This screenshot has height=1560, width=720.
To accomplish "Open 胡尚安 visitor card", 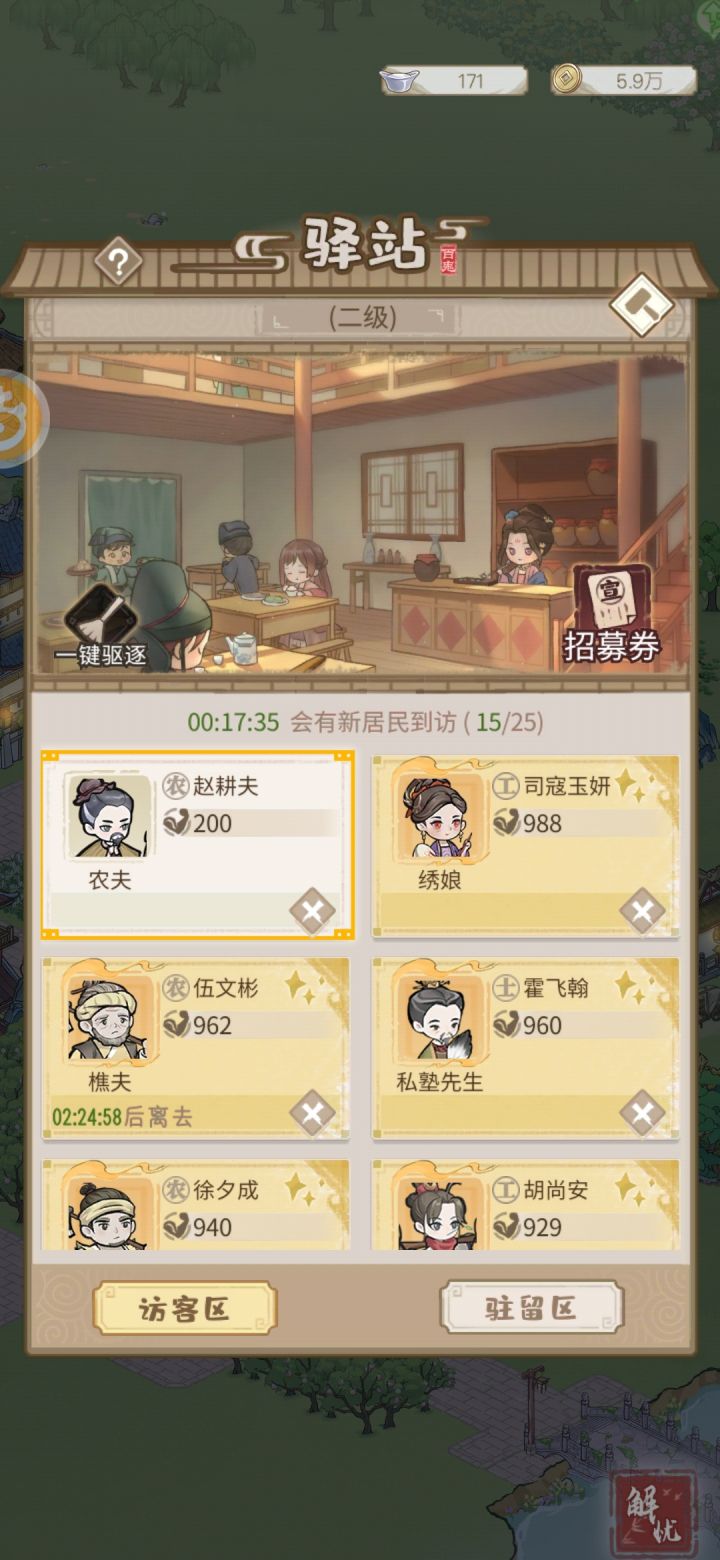I will (526, 1205).
